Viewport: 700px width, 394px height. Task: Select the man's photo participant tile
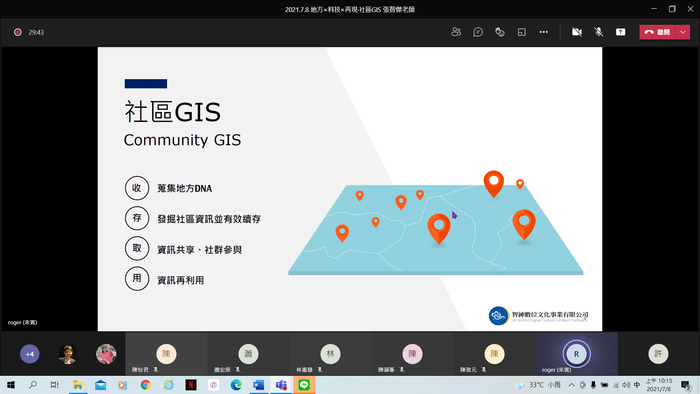(x=67, y=354)
